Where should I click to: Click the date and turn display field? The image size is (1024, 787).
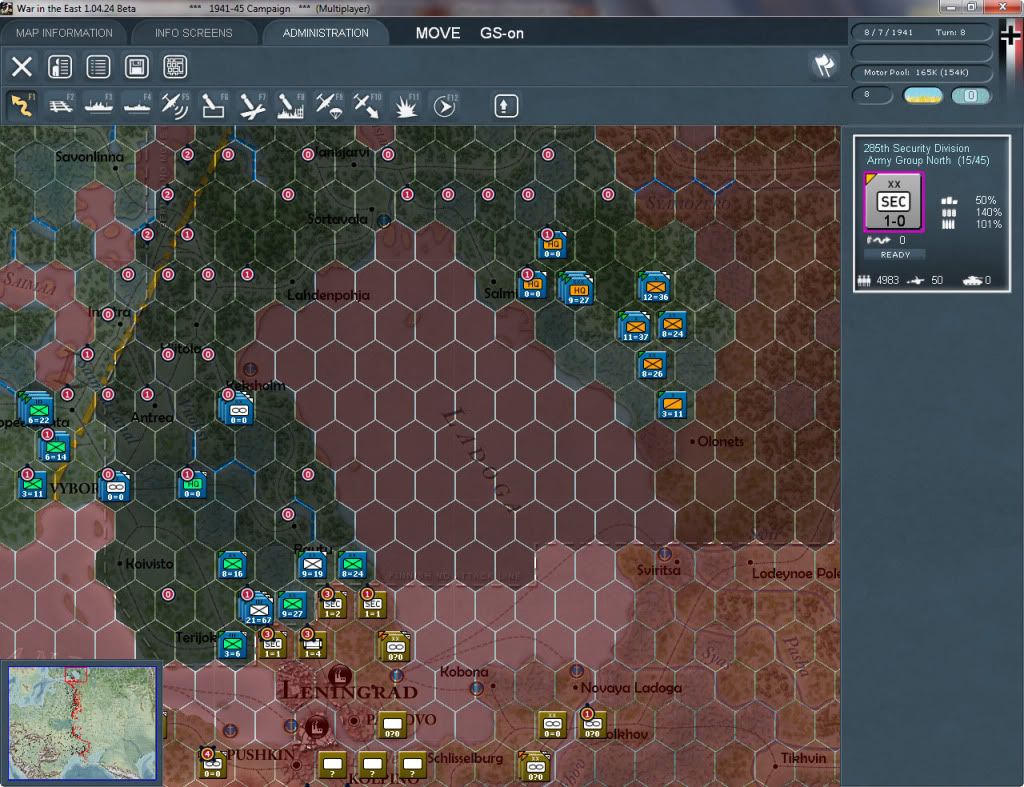(x=921, y=32)
